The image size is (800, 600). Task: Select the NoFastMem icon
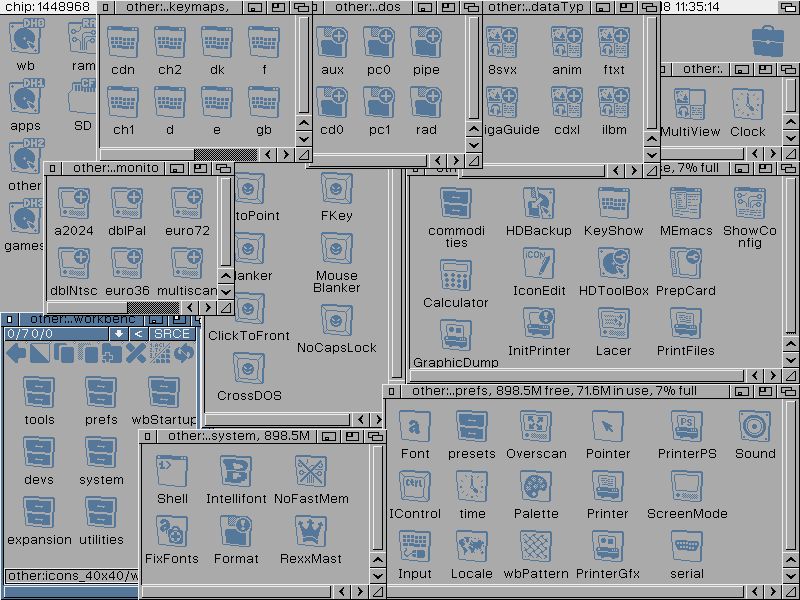(311, 472)
